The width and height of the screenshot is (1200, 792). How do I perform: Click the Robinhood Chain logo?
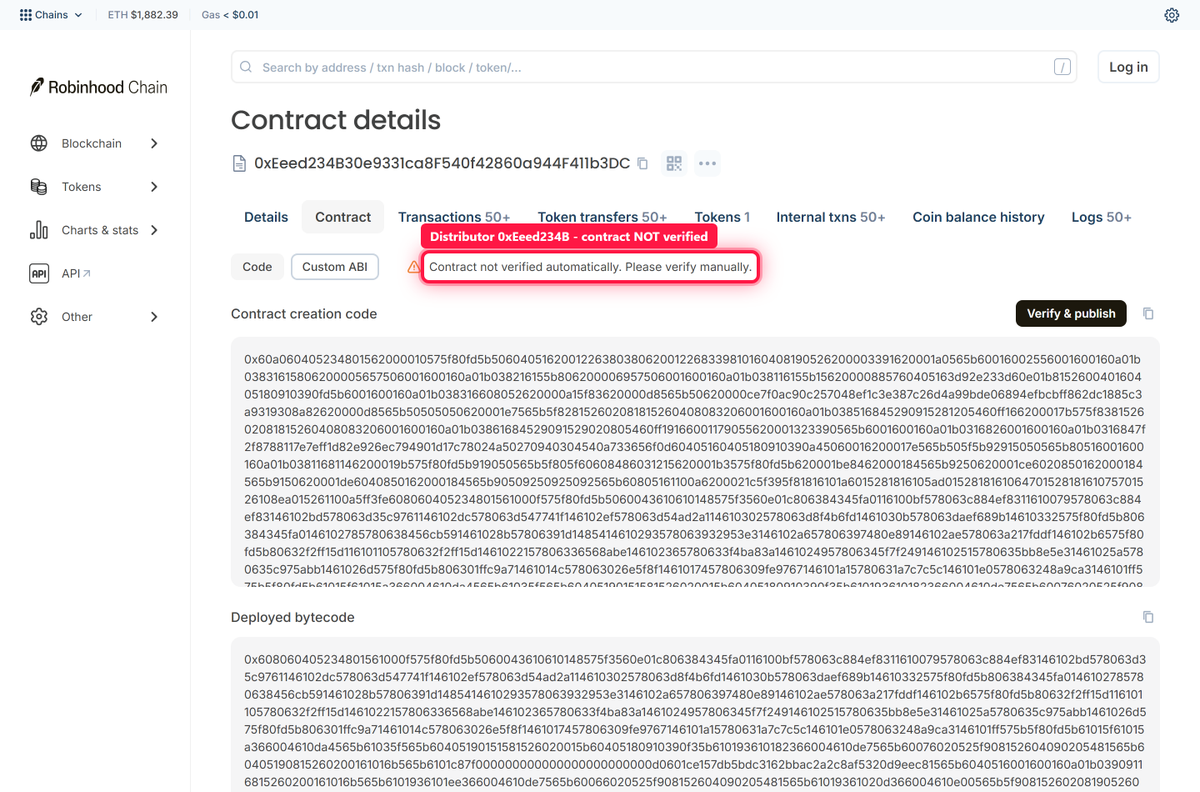[x=98, y=87]
